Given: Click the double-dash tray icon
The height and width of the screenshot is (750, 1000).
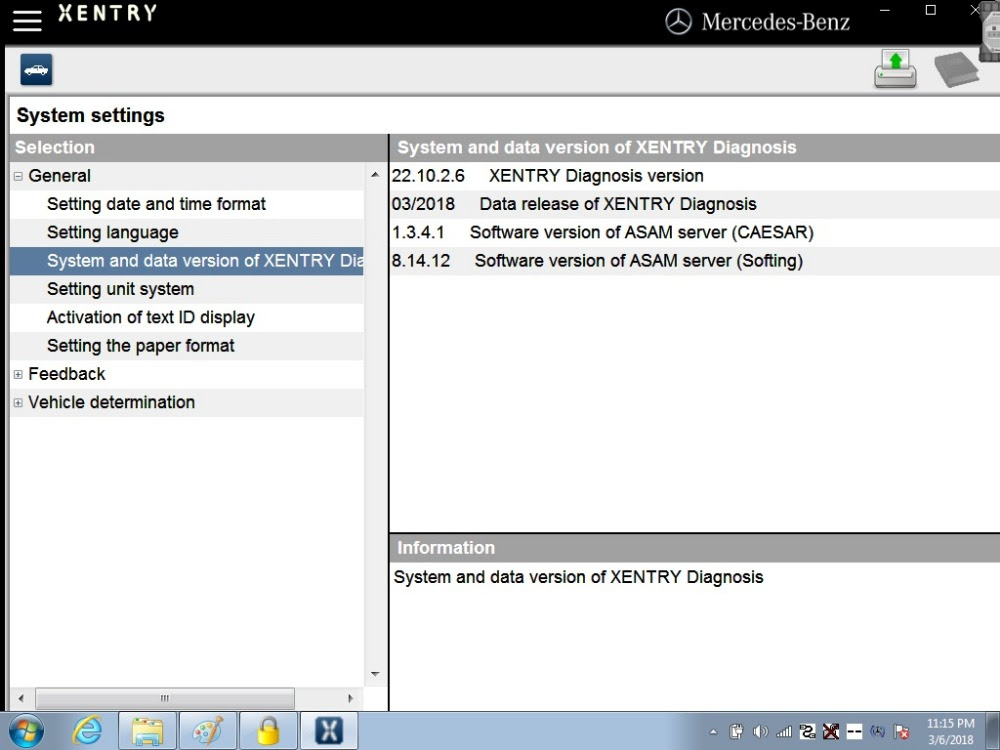Looking at the screenshot, I should tap(854, 732).
